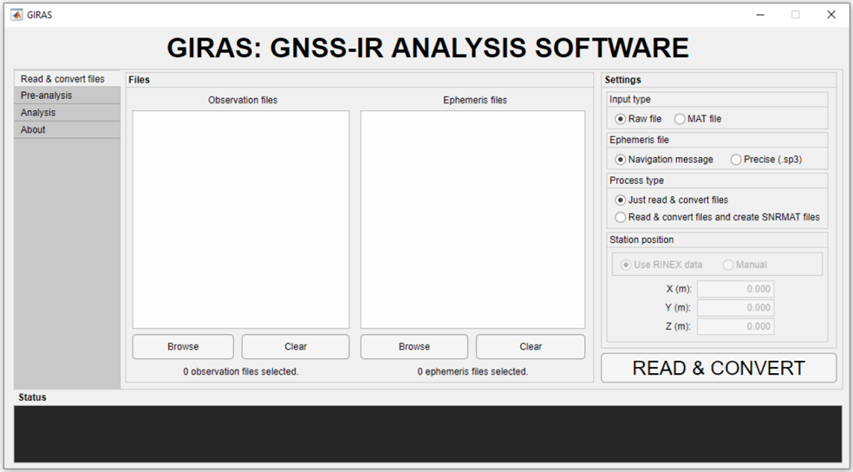The image size is (853, 472).
Task: Open the Read & convert files tab
Action: point(62,79)
